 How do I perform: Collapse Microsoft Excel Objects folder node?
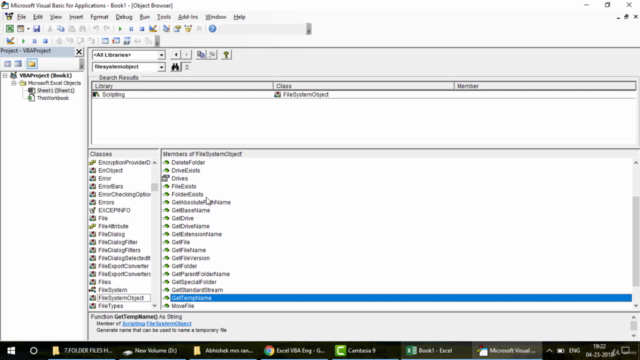[x=13, y=83]
